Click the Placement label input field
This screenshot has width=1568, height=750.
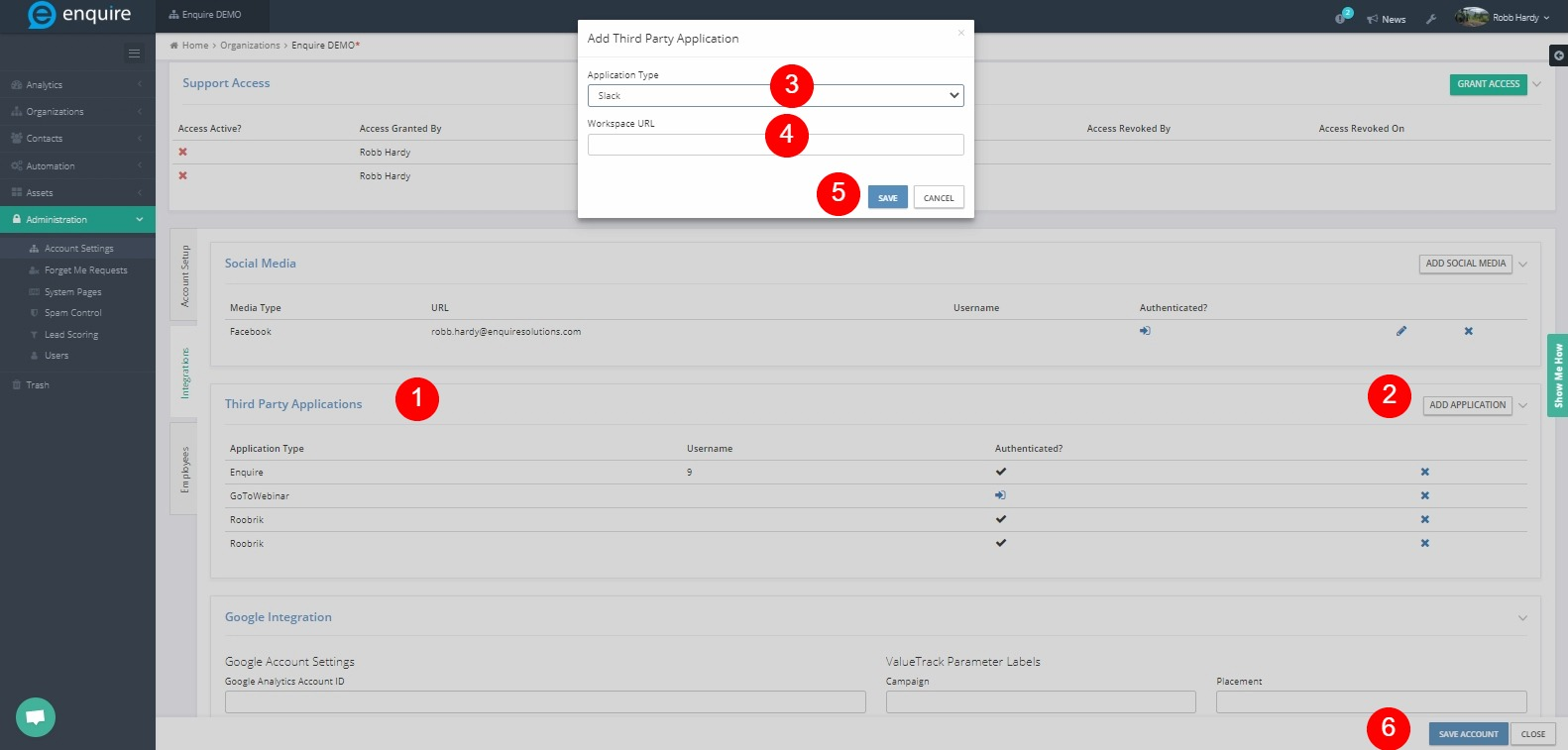[1372, 701]
